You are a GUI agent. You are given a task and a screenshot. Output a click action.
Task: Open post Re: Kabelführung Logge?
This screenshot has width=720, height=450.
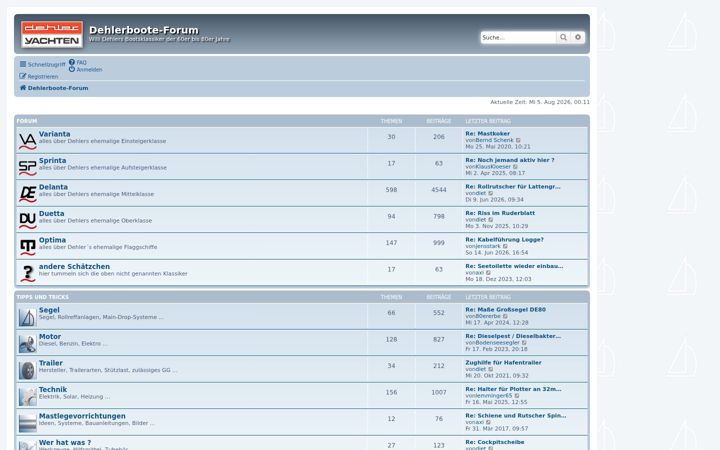point(505,240)
